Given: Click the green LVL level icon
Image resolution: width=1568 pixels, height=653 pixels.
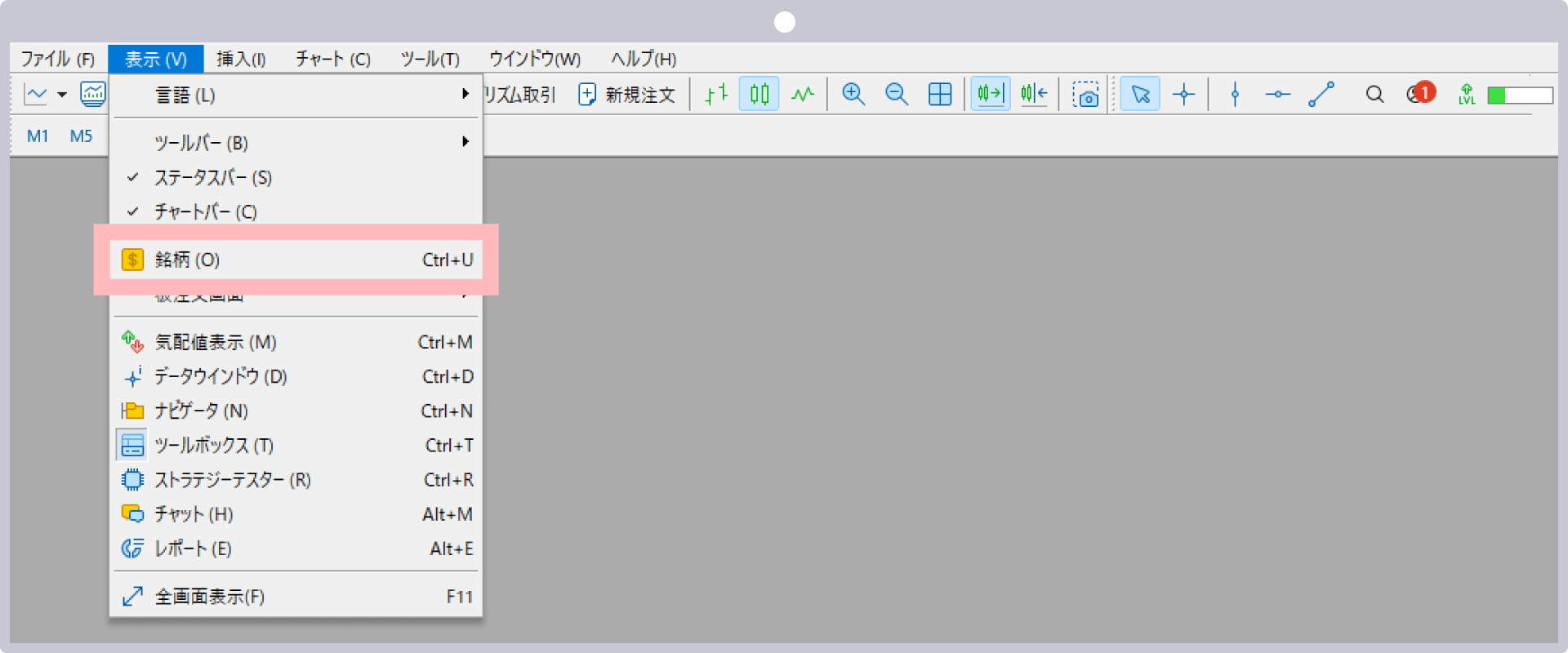Looking at the screenshot, I should (x=1467, y=95).
